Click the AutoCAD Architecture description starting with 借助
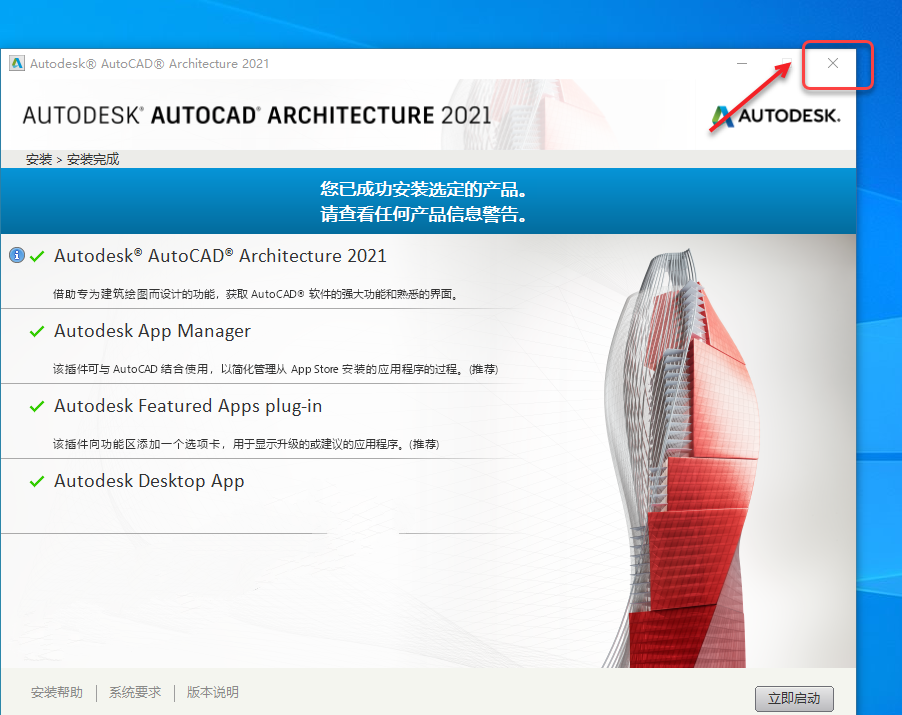The height and width of the screenshot is (715, 902). pyautogui.click(x=255, y=294)
